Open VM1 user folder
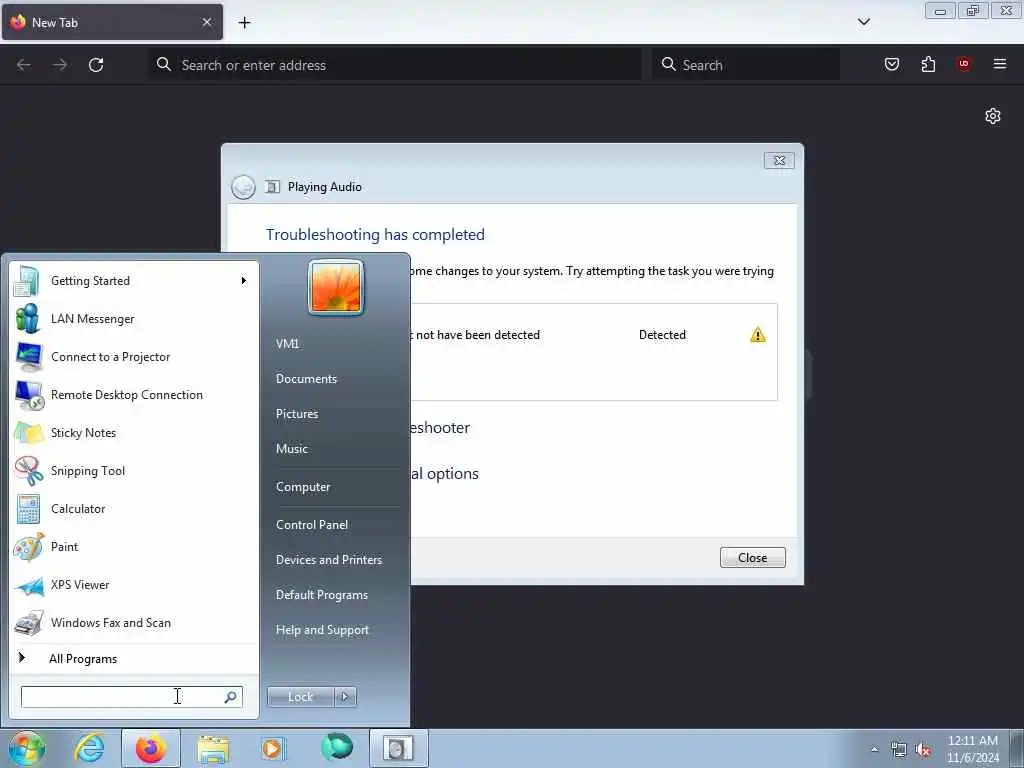 [x=287, y=344]
